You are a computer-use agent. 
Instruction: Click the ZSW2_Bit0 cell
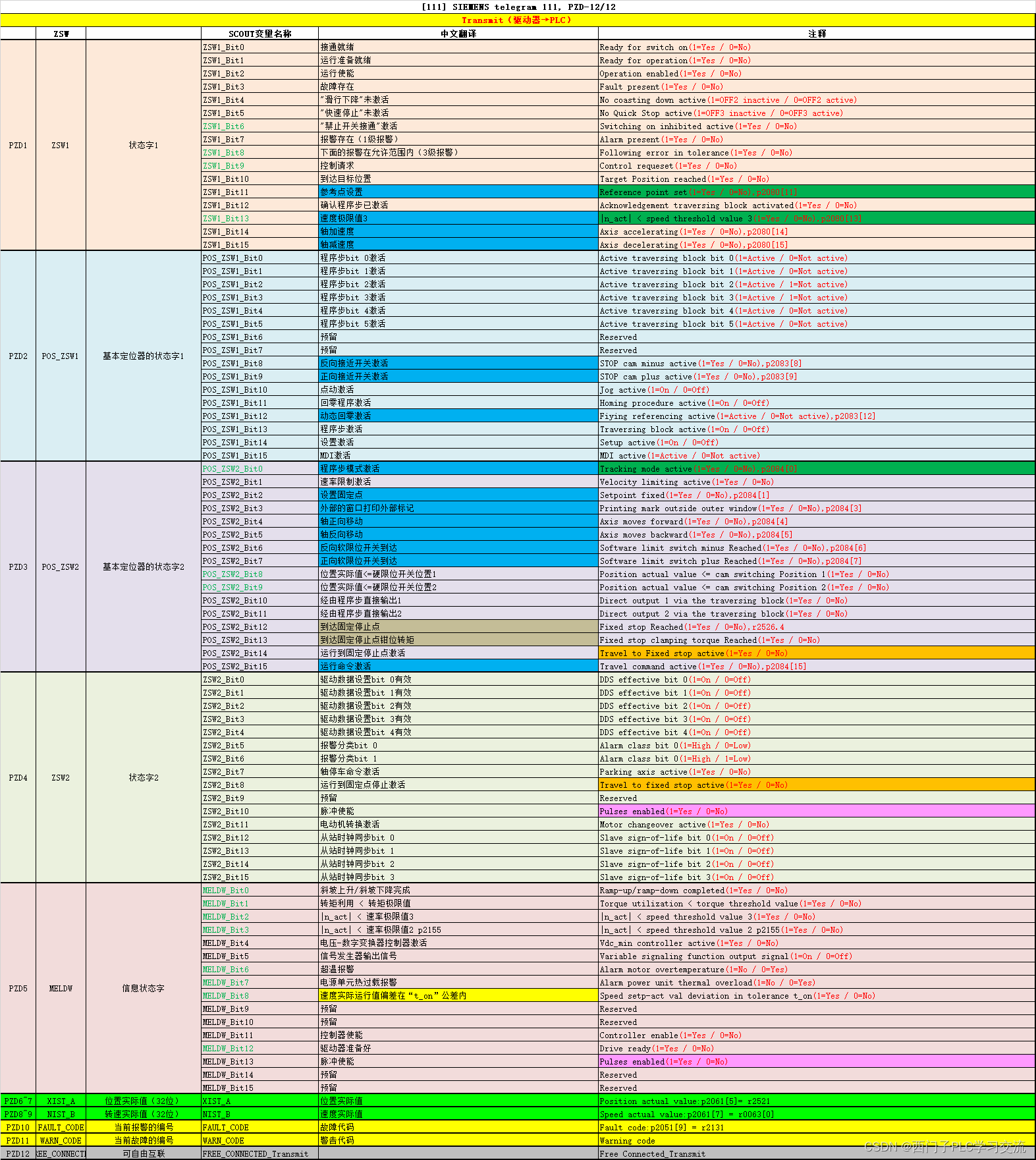[x=259, y=679]
